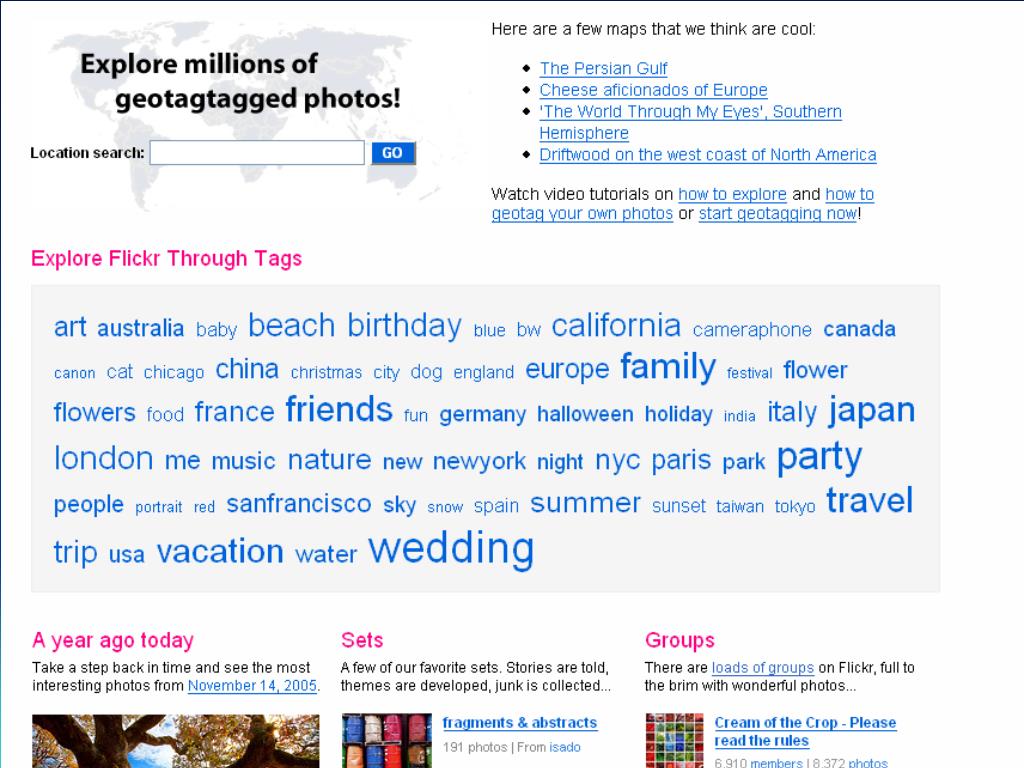The image size is (1024, 768).
Task: Open 'The World Through My Eyes' link
Action: point(690,122)
